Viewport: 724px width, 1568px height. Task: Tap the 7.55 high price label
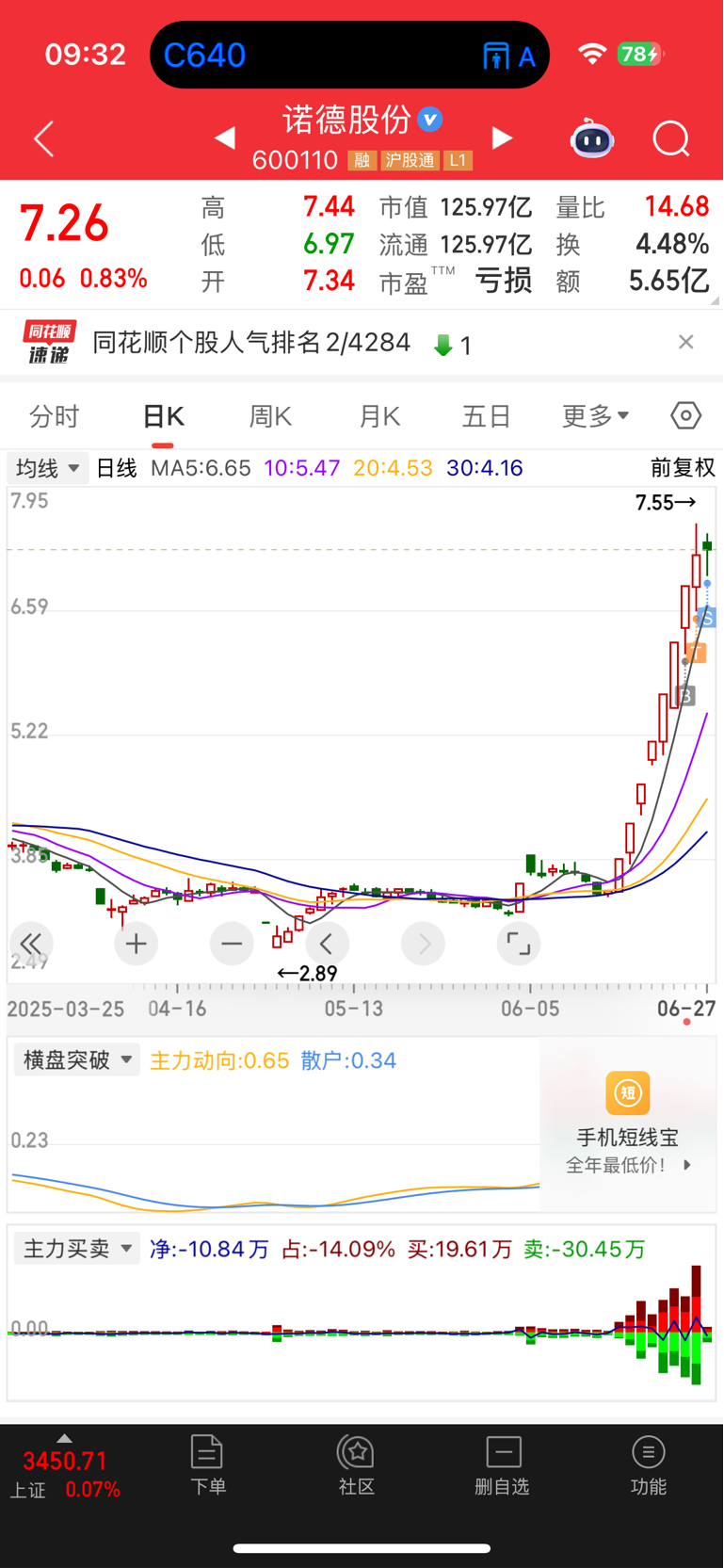click(666, 503)
